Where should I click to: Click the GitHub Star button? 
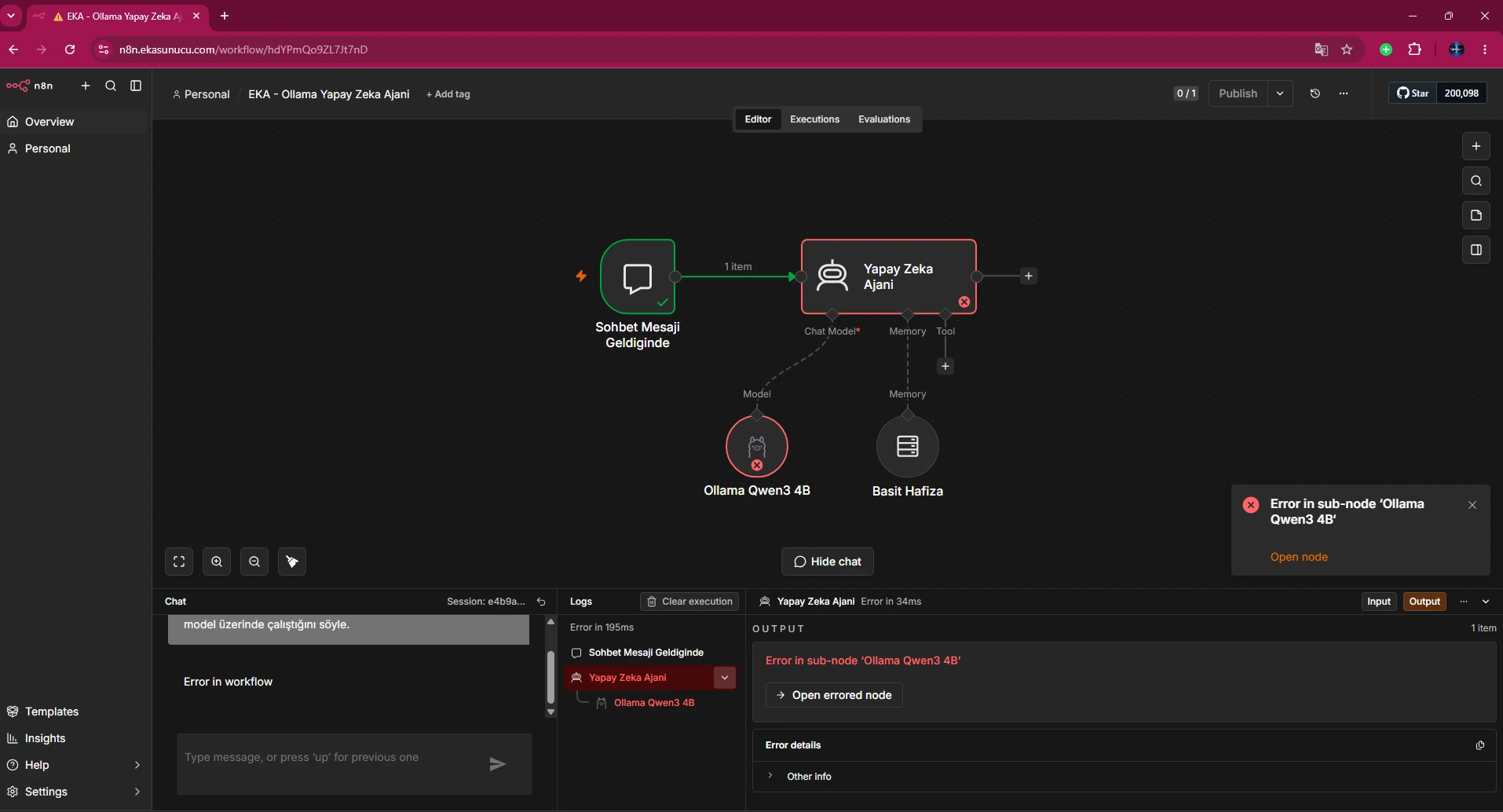tap(1413, 93)
